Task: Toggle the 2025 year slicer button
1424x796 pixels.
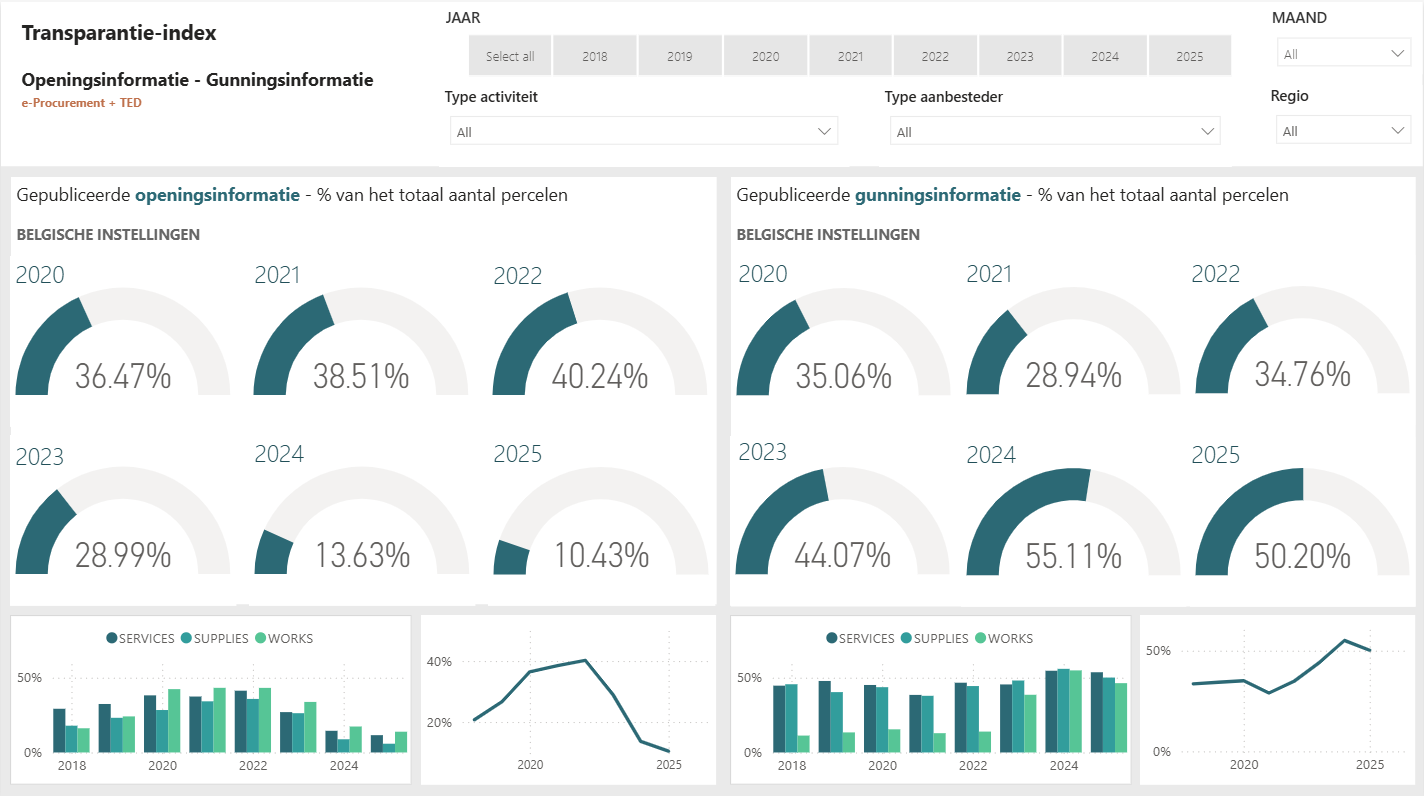Action: [1190, 56]
